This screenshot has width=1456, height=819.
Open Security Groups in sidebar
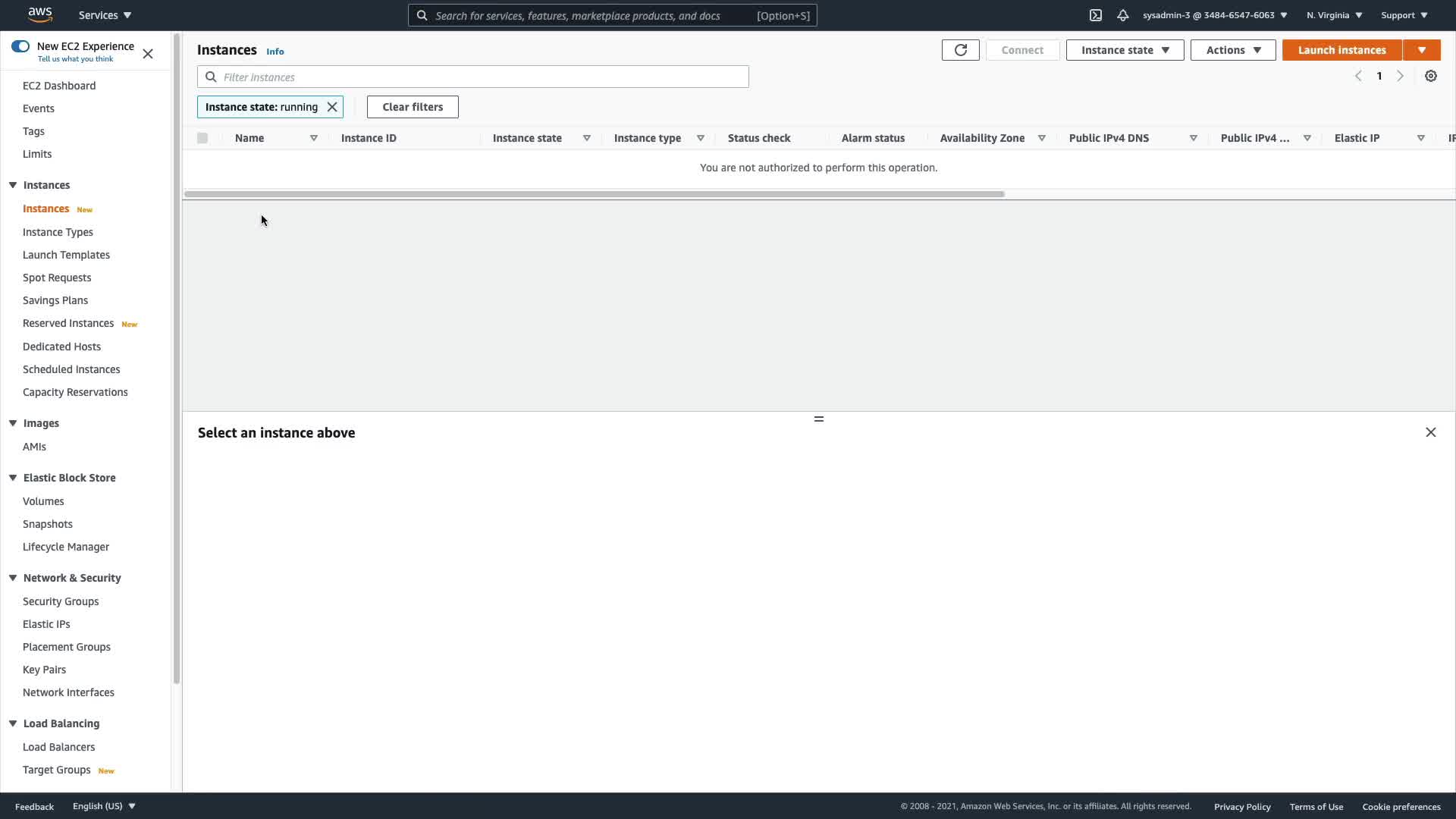tap(61, 601)
